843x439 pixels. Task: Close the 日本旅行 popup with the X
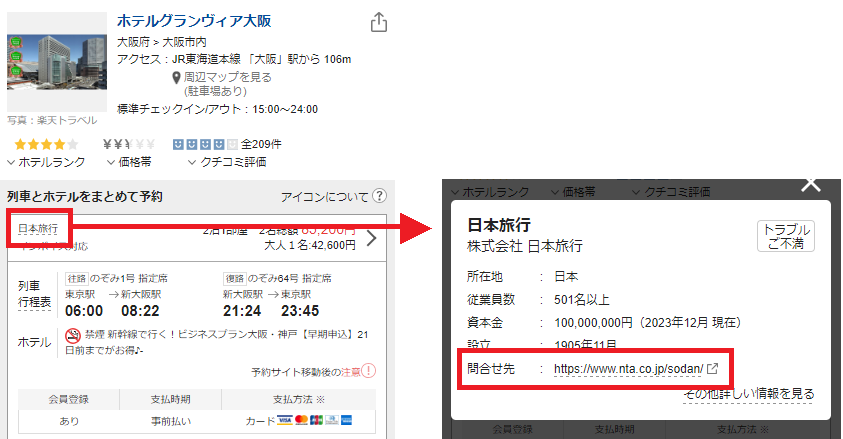[x=811, y=184]
